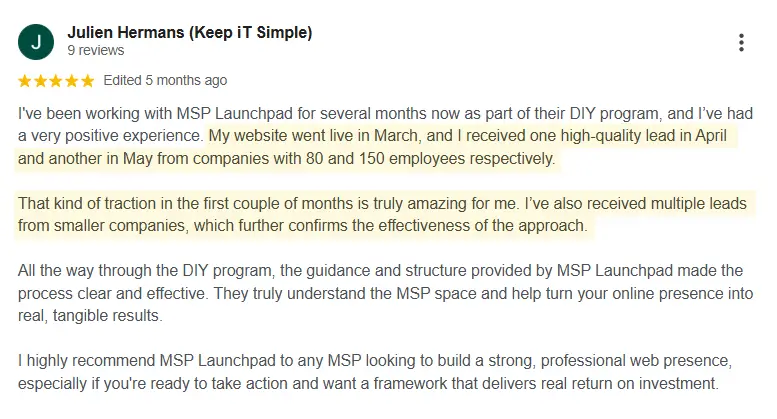
Task: Click the fourth star in the rating
Action: [x=72, y=81]
